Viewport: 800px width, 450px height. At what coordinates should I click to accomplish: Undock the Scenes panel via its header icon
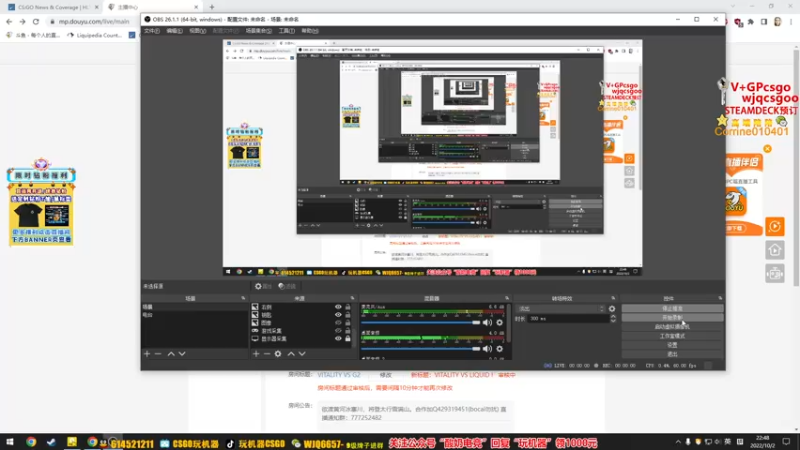click(243, 298)
